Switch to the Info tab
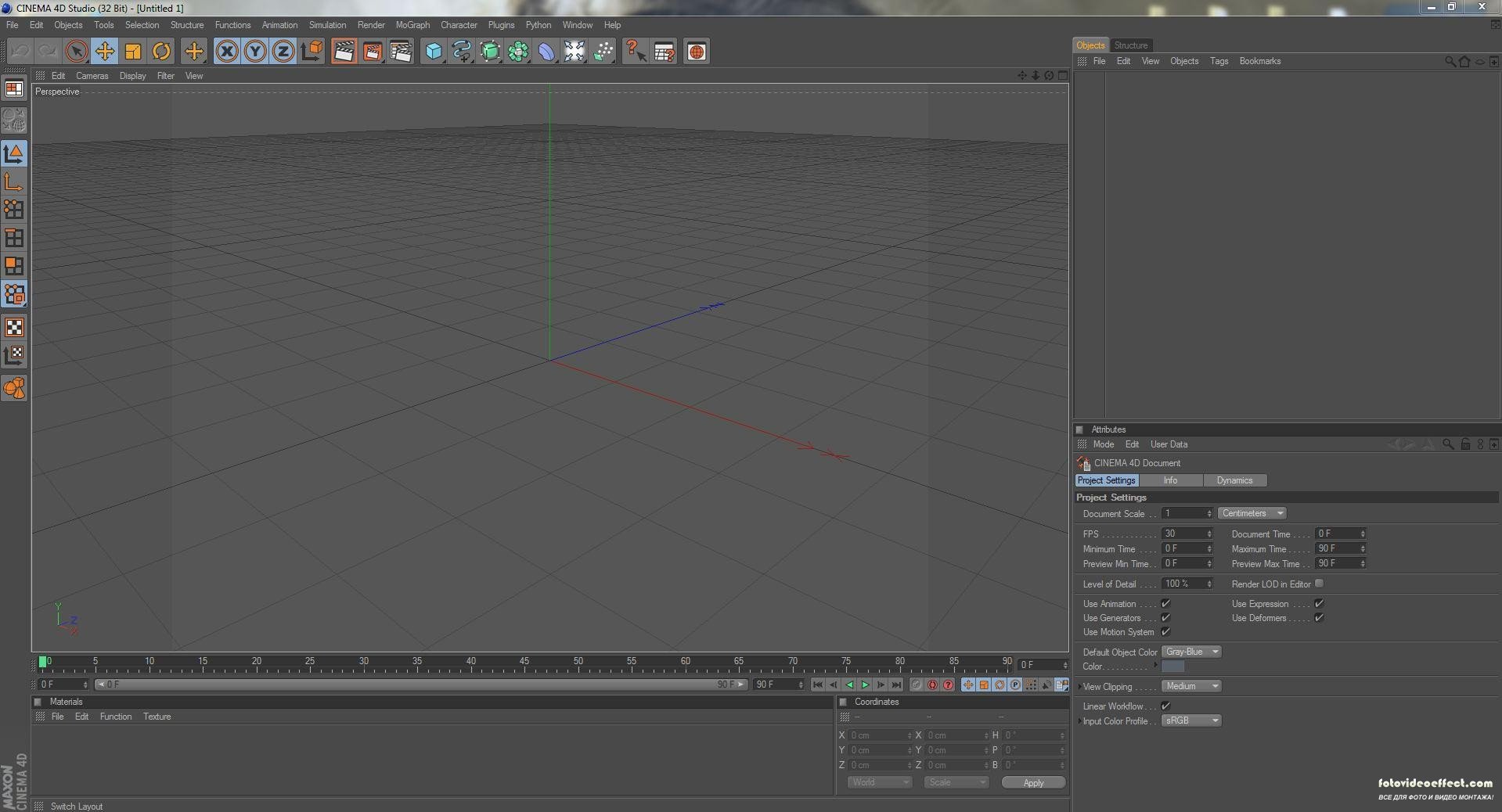The height and width of the screenshot is (812, 1502). coord(1170,480)
